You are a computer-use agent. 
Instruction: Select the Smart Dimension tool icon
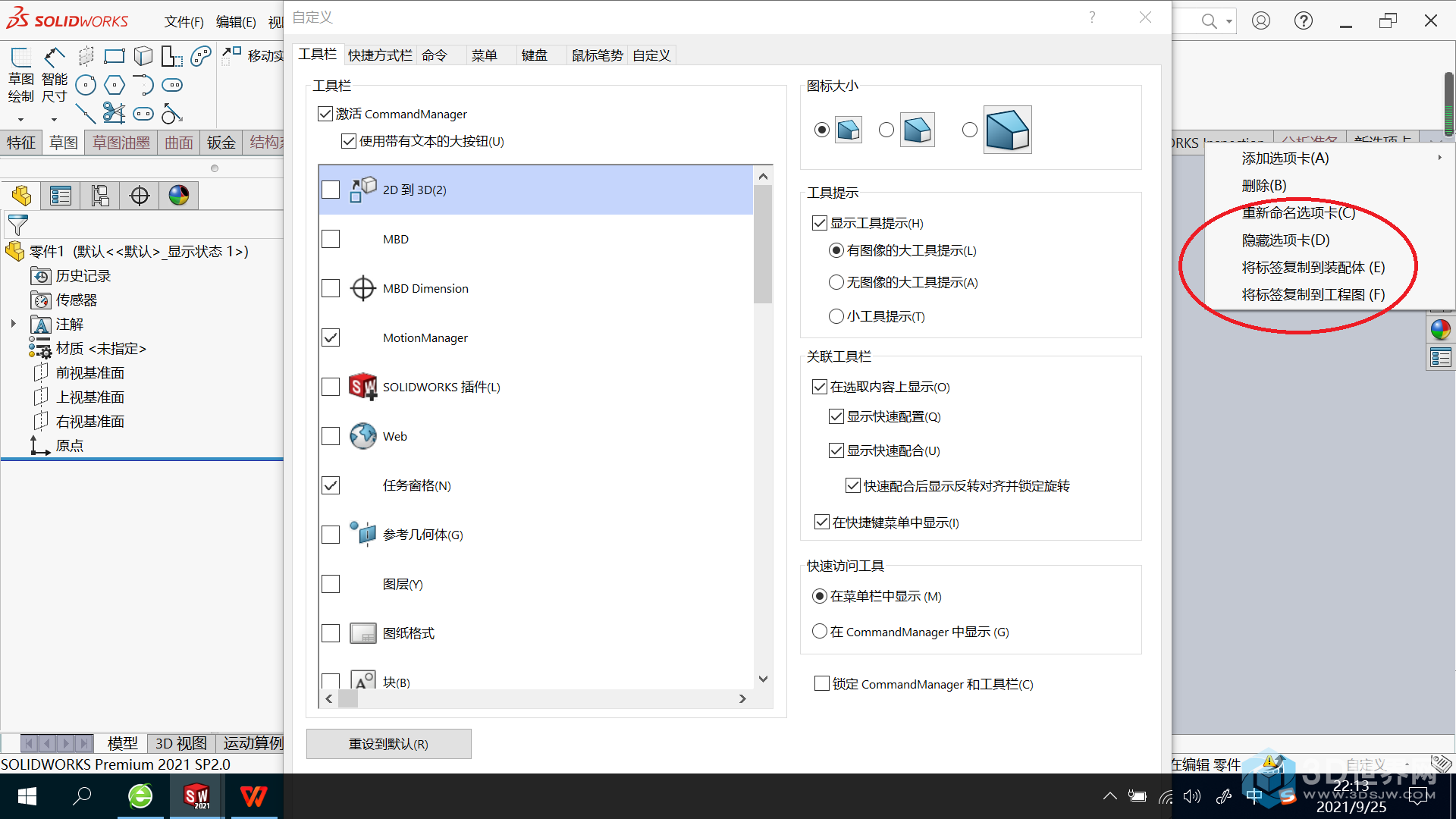[54, 57]
